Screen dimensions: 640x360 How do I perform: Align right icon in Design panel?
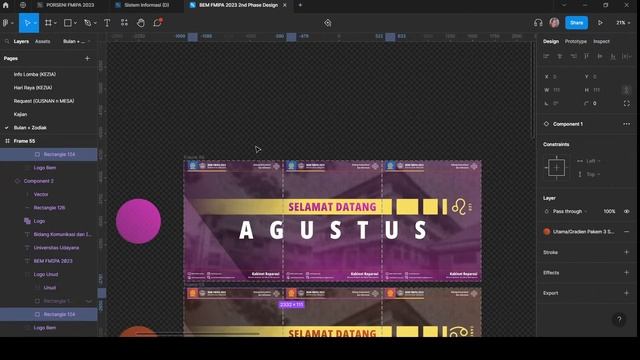click(x=573, y=56)
